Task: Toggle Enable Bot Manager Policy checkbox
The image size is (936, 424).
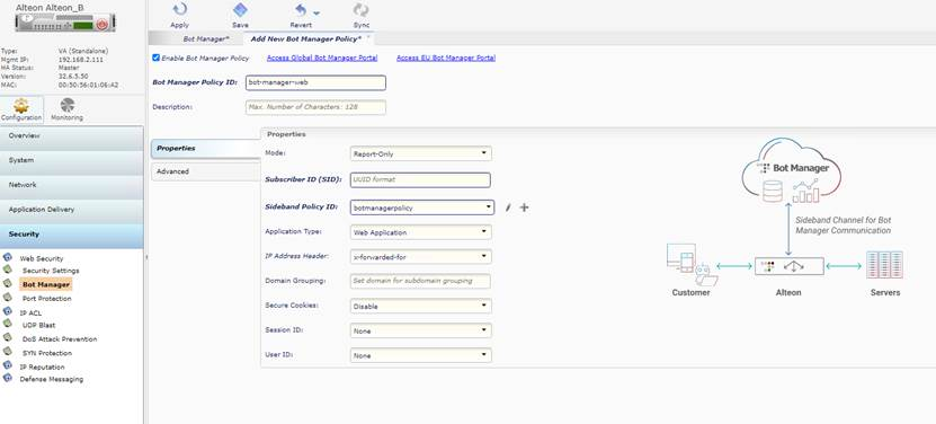Action: click(156, 58)
